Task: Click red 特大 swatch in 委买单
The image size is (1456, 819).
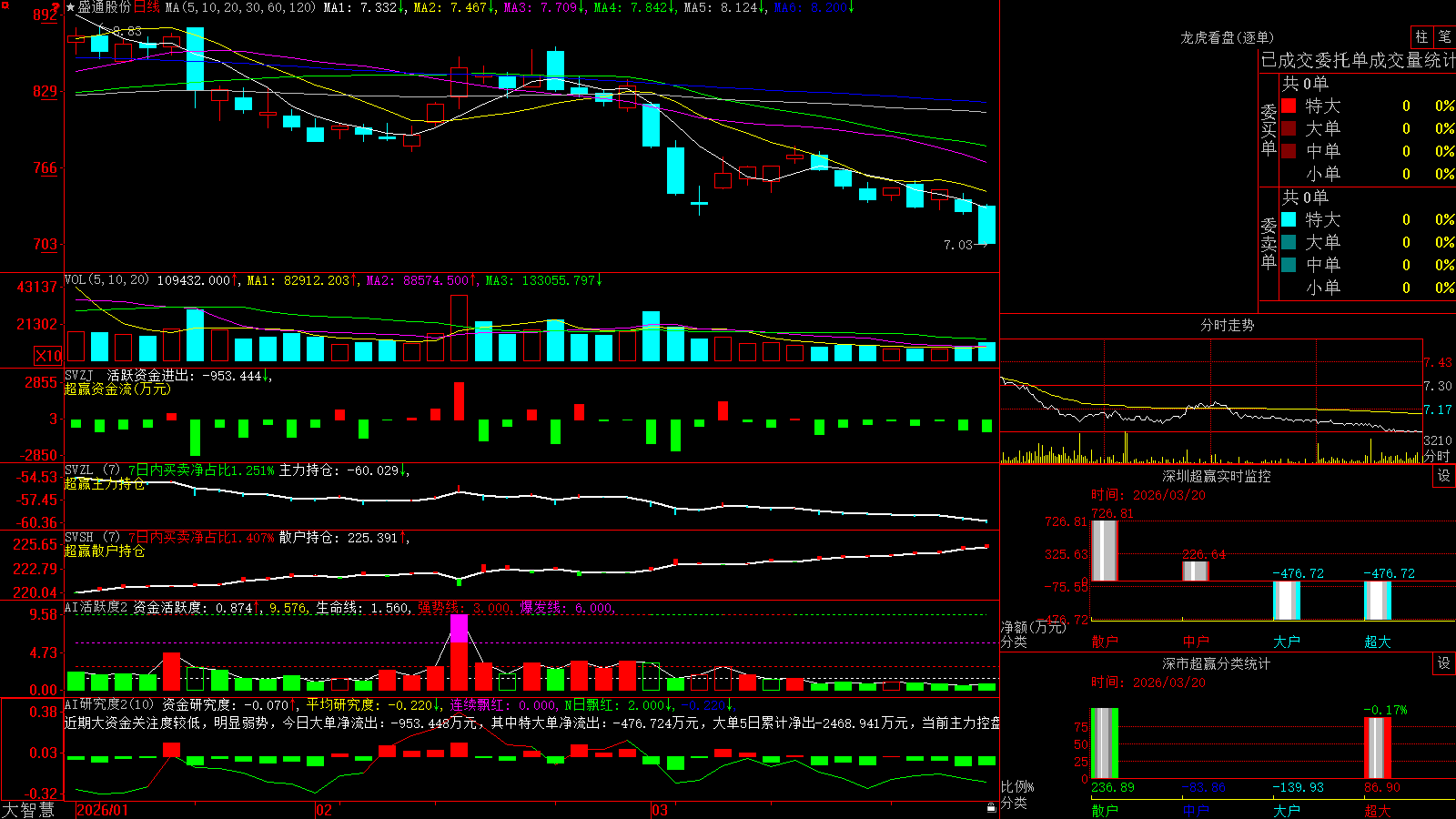Action: click(1289, 106)
